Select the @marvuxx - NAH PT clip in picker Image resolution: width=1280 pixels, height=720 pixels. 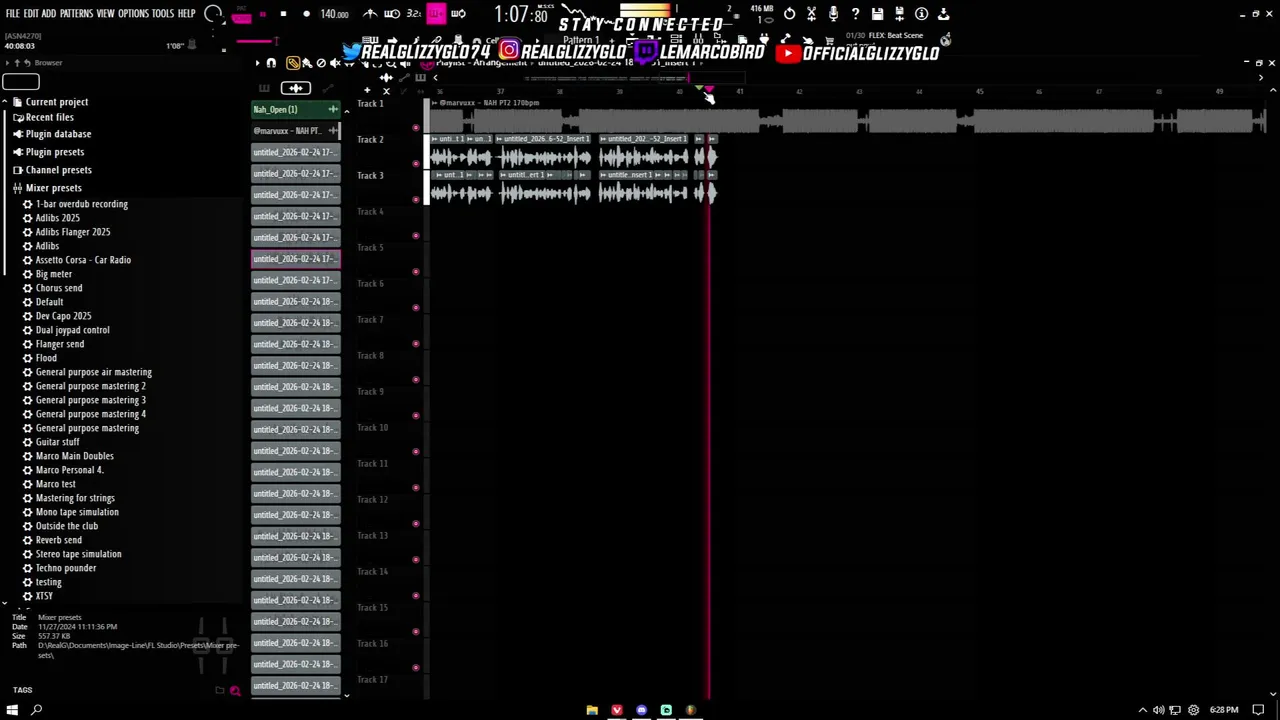click(x=295, y=131)
